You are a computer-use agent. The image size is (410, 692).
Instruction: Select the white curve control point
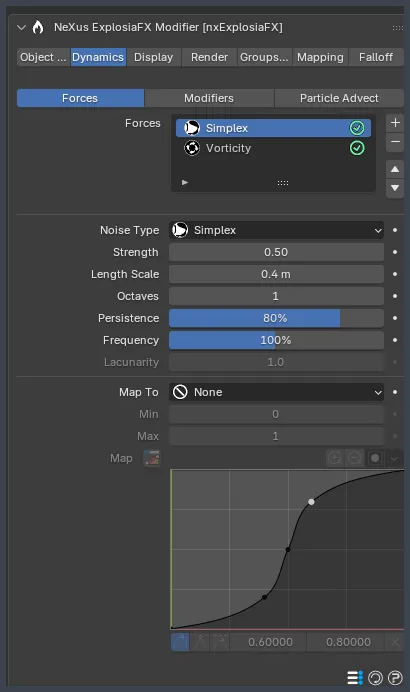(x=312, y=502)
